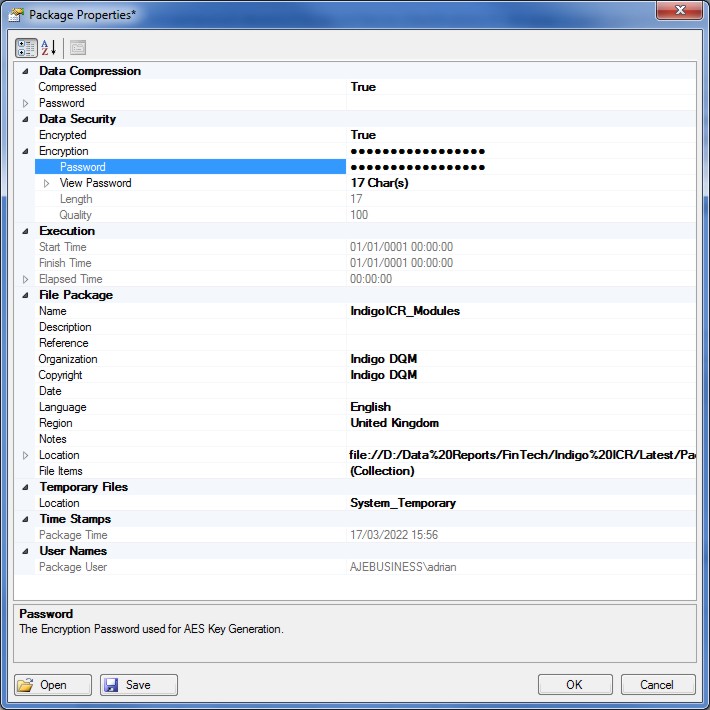
Task: Expand the Elapsed Time property
Action: tap(25, 279)
